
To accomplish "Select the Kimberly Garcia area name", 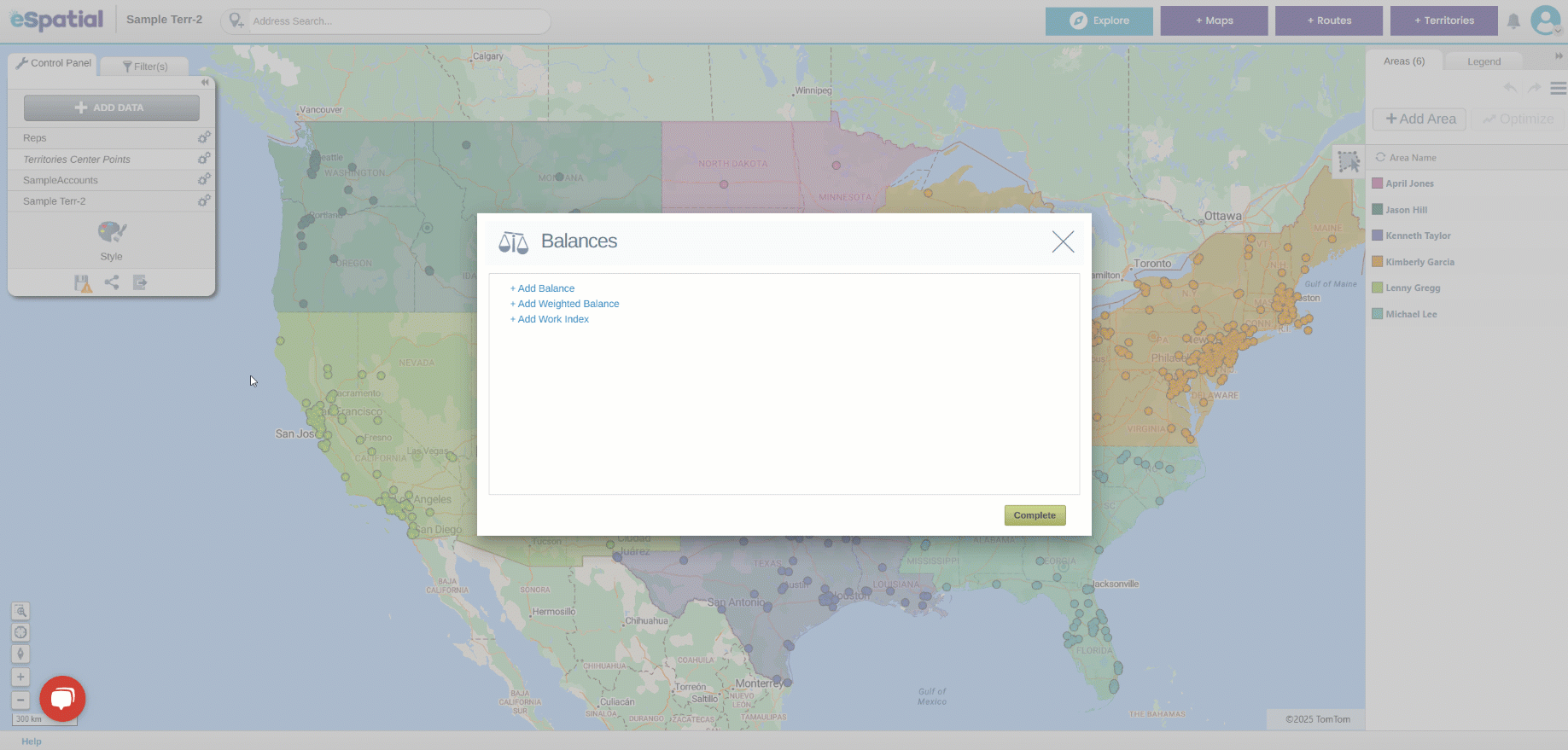I will click(1419, 262).
